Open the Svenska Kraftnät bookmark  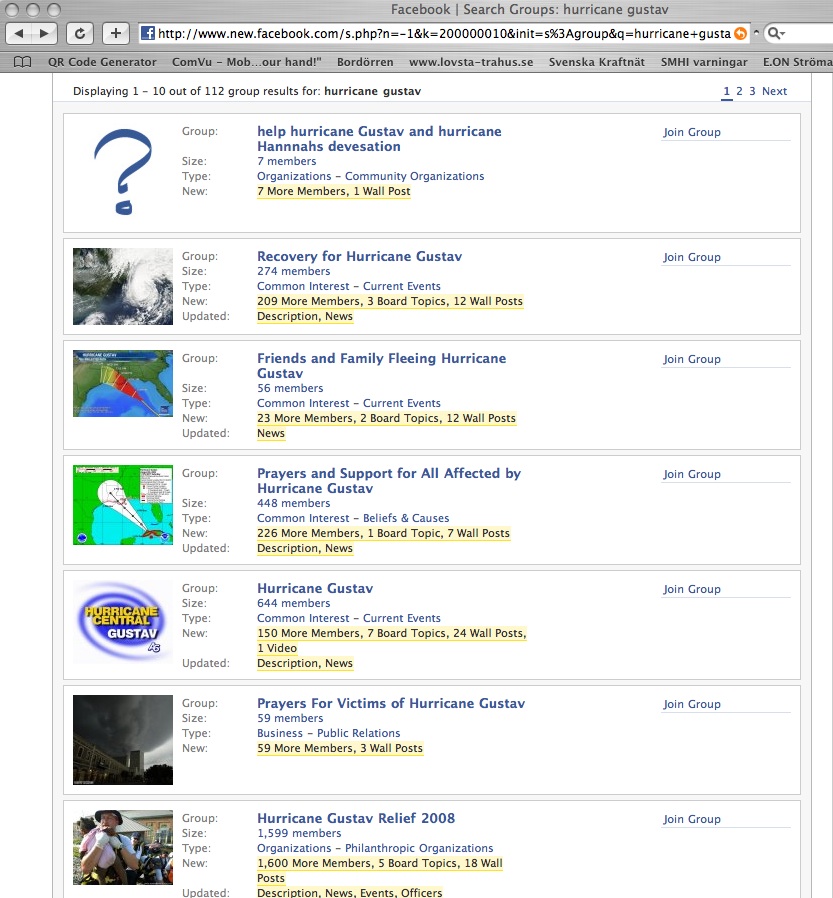coord(597,62)
